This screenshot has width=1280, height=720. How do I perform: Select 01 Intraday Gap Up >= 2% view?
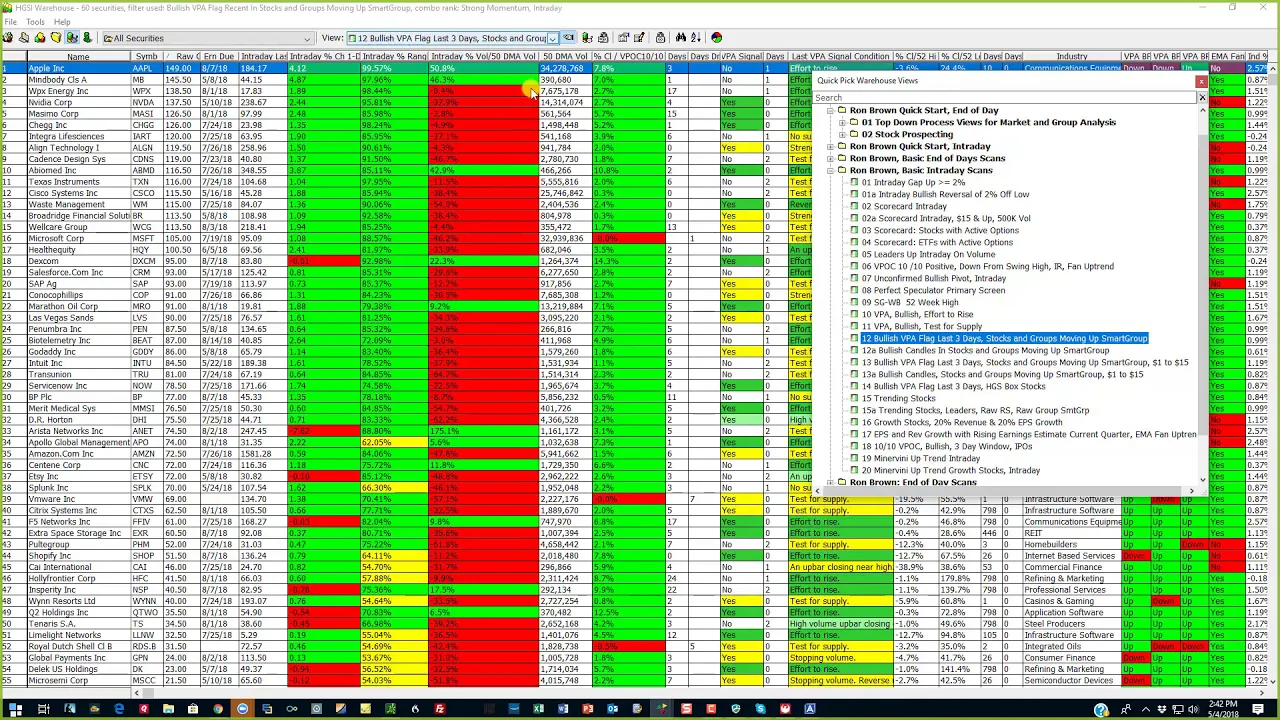tap(913, 182)
